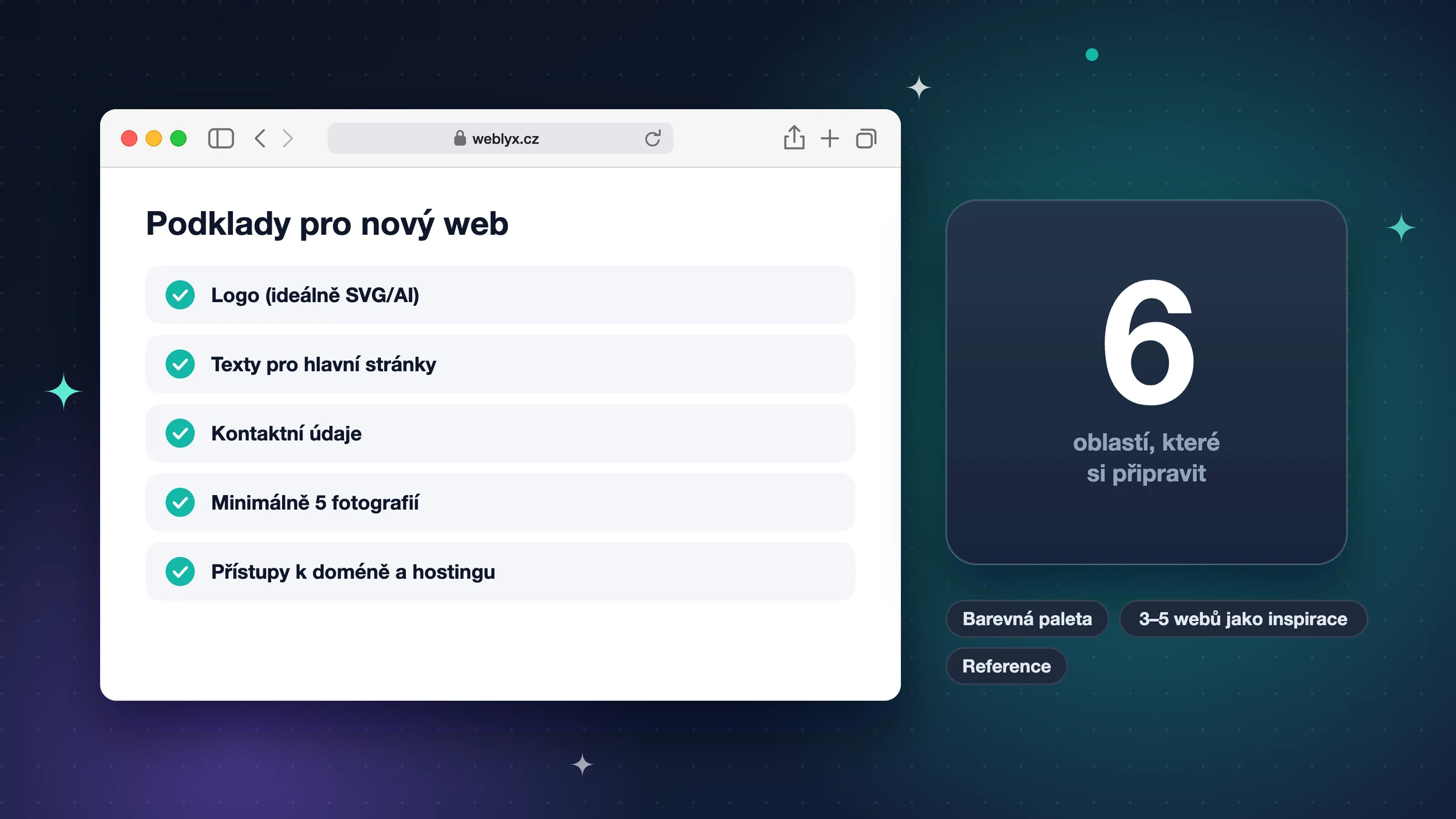Screen dimensions: 1456x819
Task: Toggle the browser sidebar icon
Action: 221,138
